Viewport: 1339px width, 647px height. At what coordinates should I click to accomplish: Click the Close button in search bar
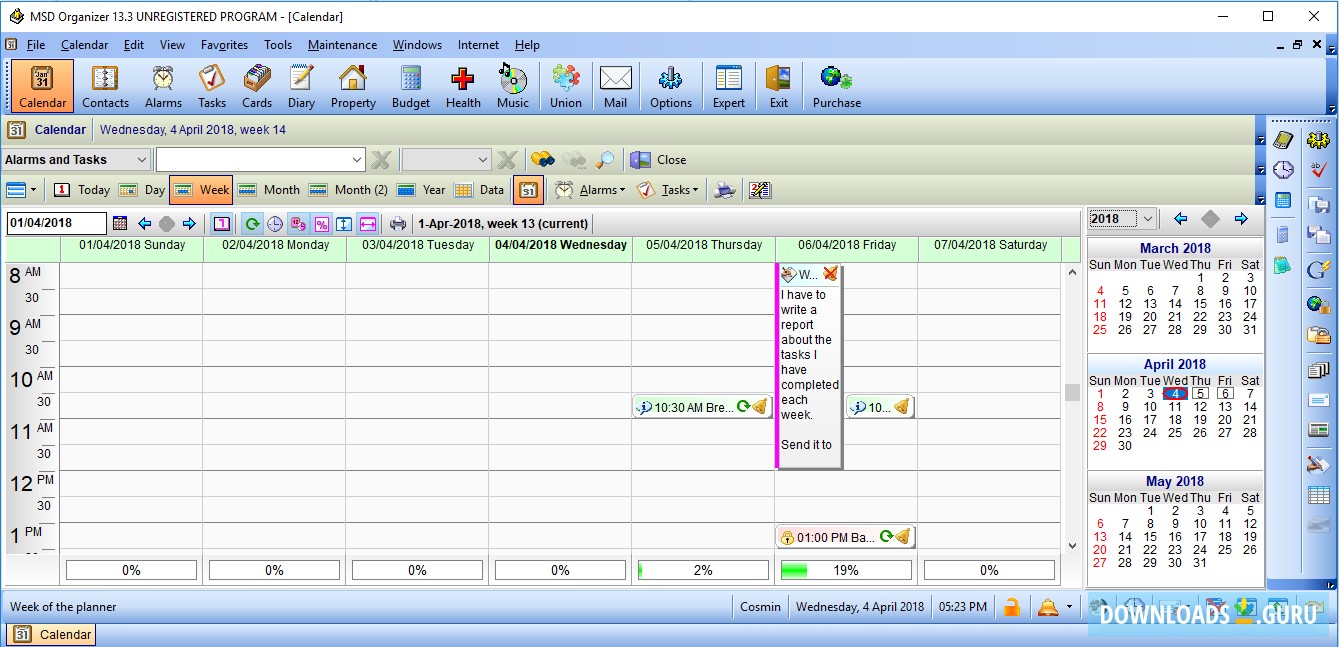point(659,160)
